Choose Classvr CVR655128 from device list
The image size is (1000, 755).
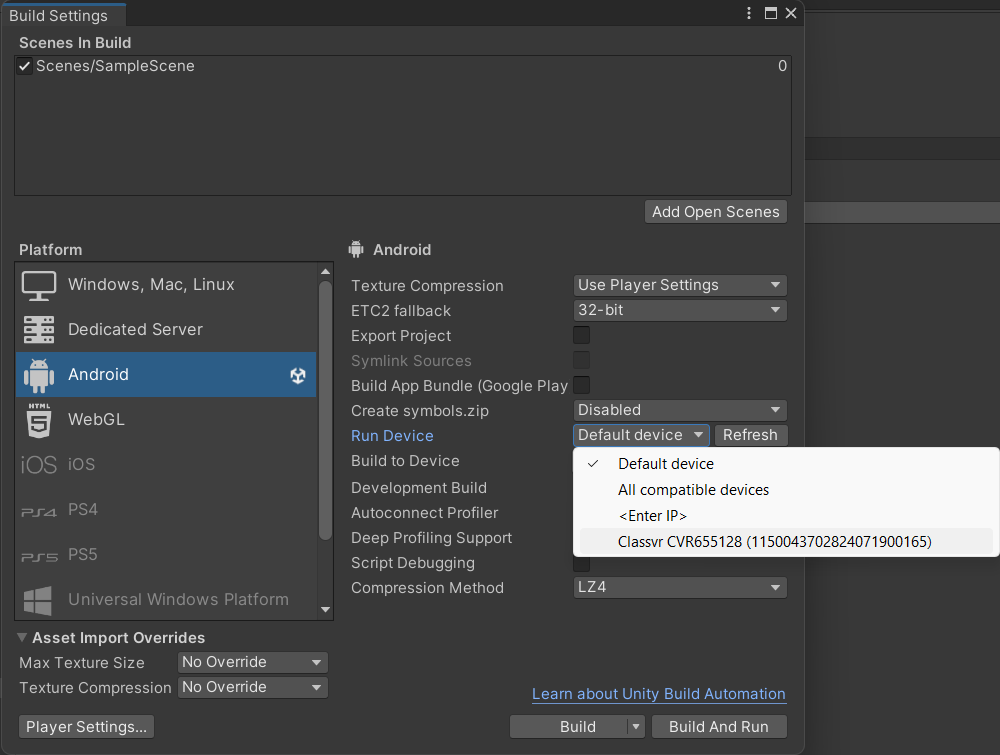point(774,542)
